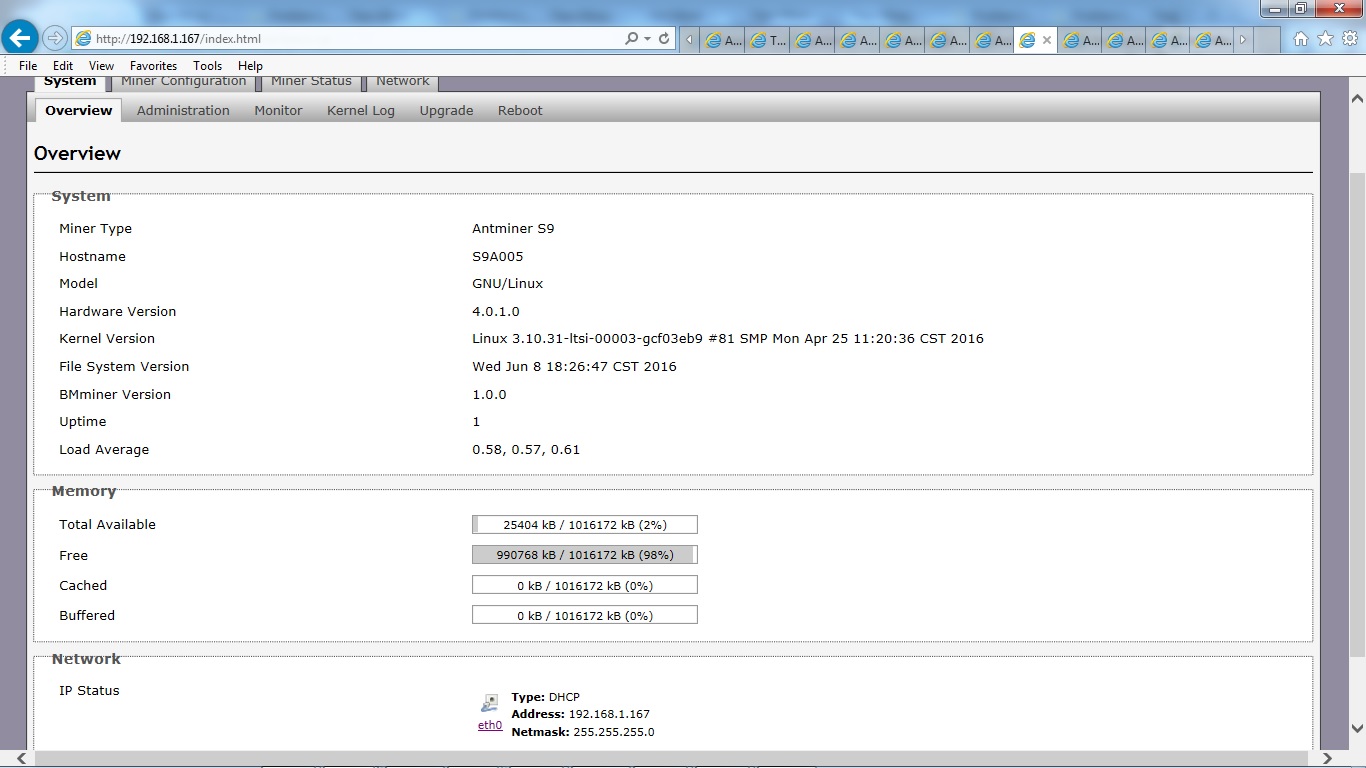Open the address bar autocomplete dropdown arrow
The height and width of the screenshot is (768, 1366).
(648, 38)
